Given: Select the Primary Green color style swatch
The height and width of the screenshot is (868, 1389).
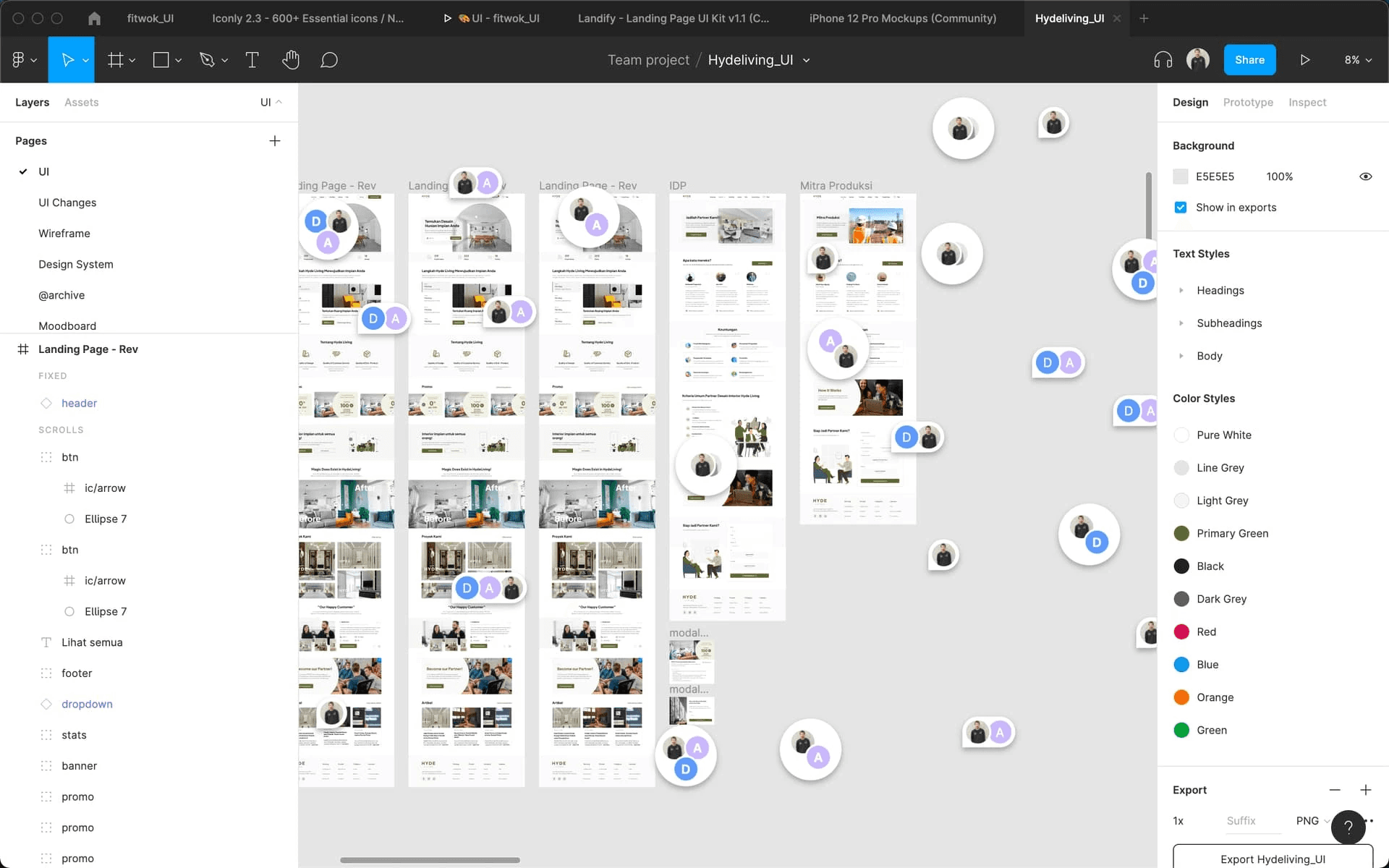Looking at the screenshot, I should pos(1181,534).
